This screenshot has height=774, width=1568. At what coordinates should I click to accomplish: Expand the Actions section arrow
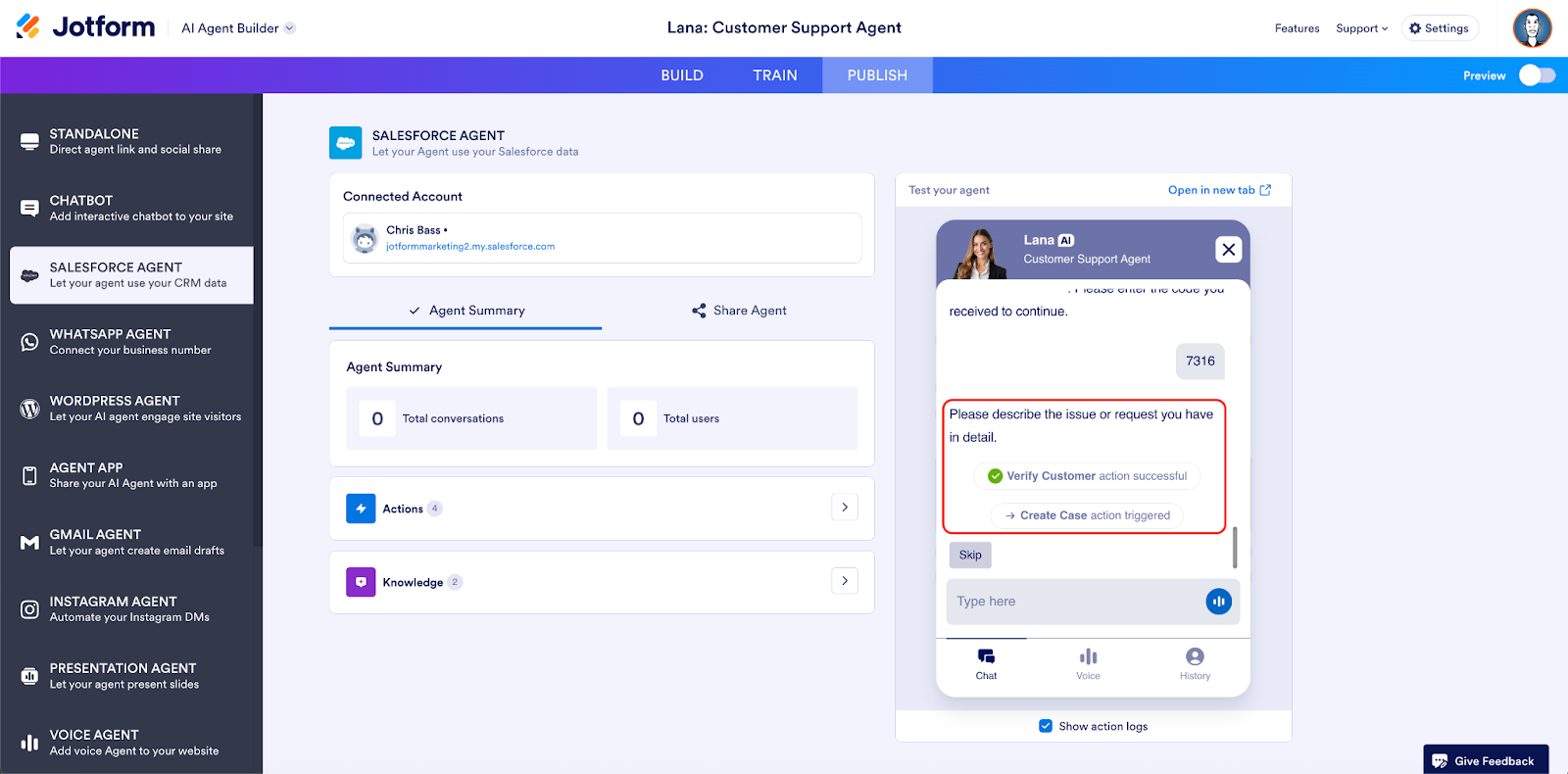pyautogui.click(x=845, y=508)
